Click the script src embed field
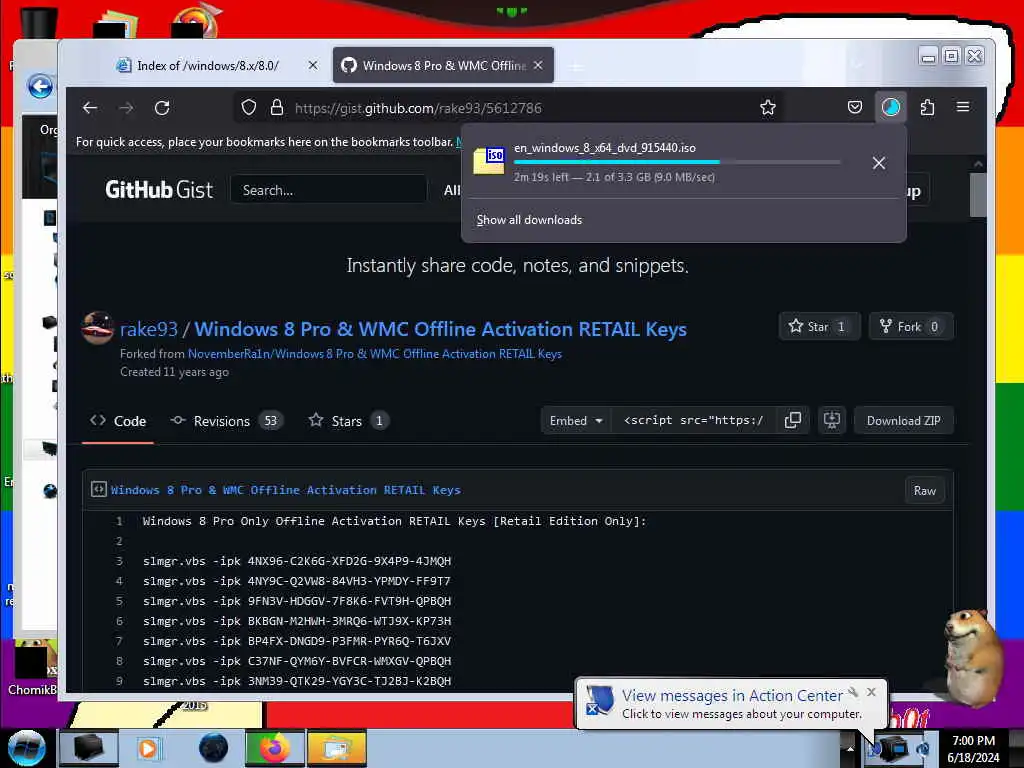1024x768 pixels. pos(694,421)
